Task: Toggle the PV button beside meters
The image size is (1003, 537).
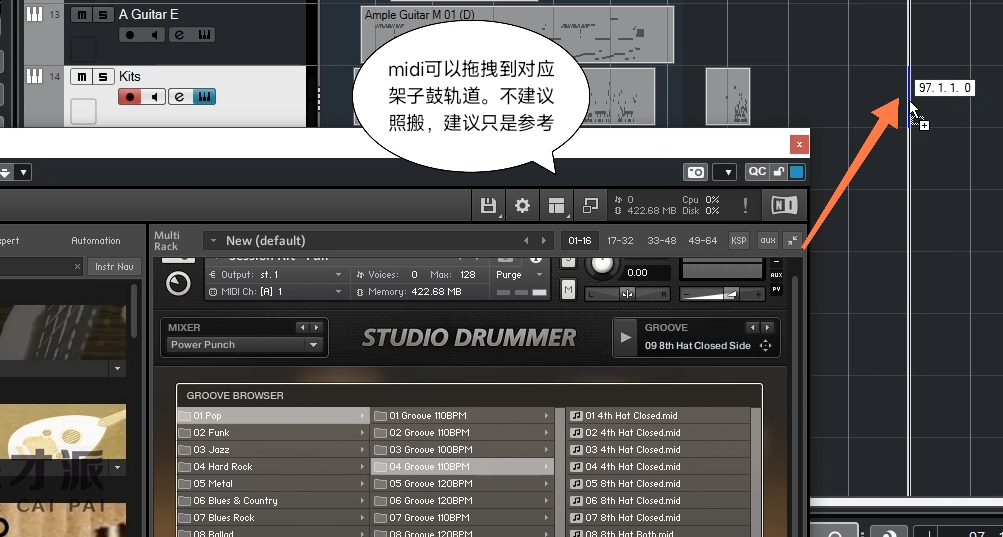Action: [777, 289]
